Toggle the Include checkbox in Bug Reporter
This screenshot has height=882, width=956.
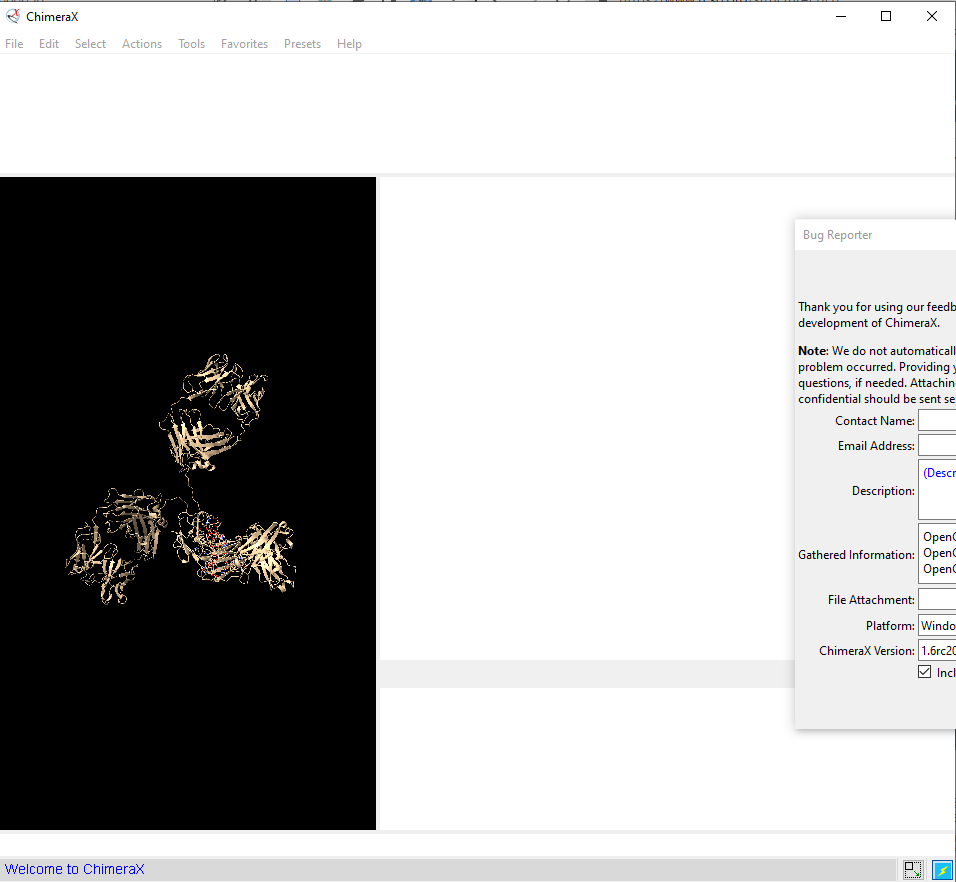tap(925, 672)
